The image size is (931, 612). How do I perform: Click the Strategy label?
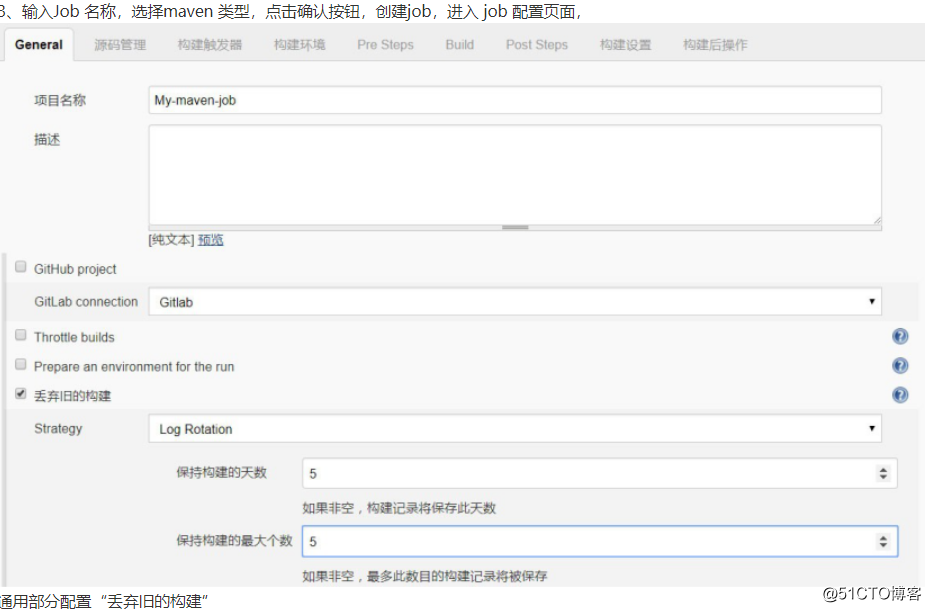pos(58,429)
